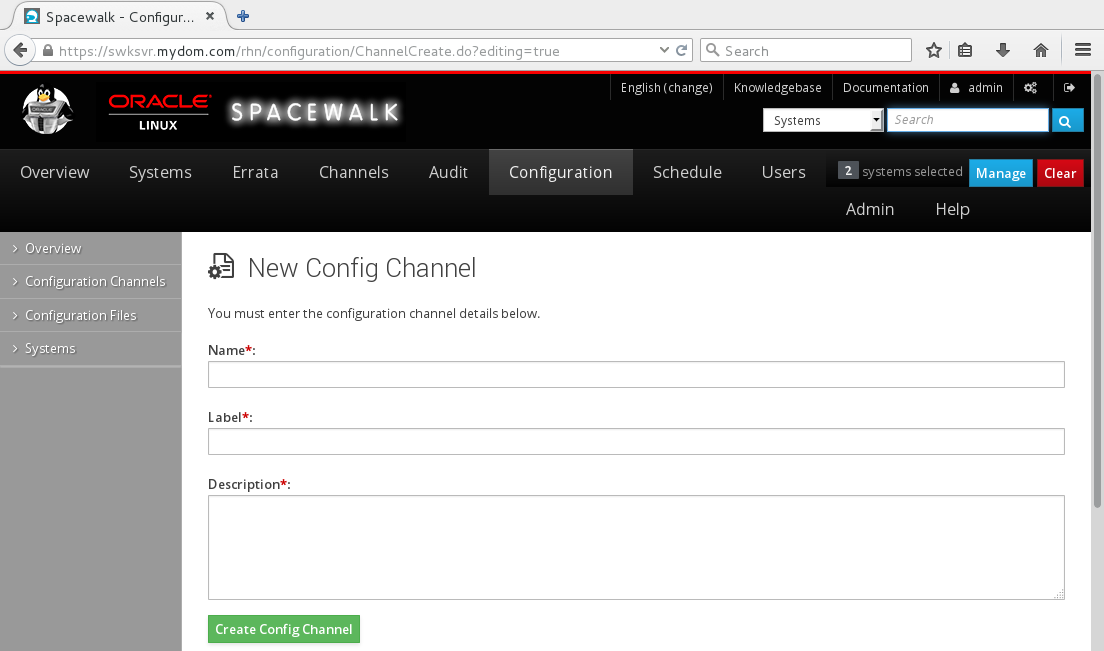Click the red Clear button
The height and width of the screenshot is (651, 1104).
pyautogui.click(x=1060, y=173)
